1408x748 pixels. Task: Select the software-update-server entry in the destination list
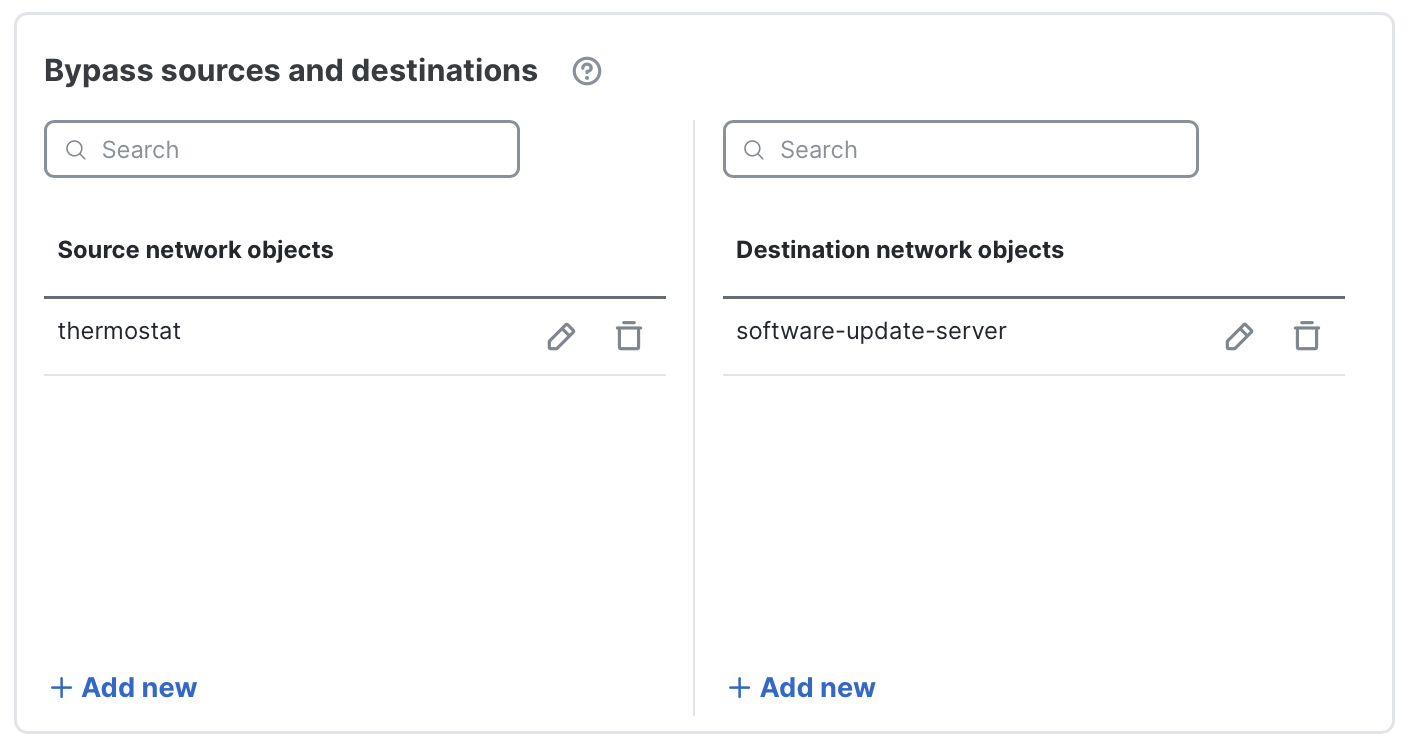[871, 331]
